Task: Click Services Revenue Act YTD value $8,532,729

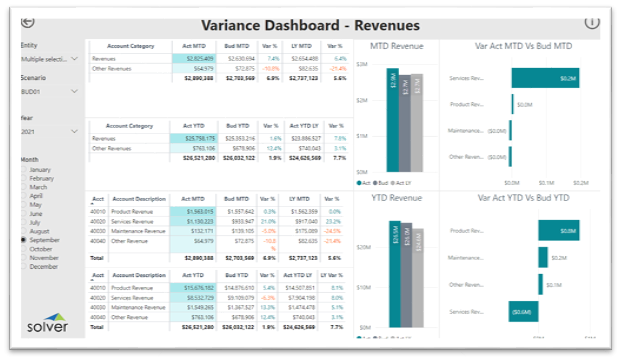Action: (193, 298)
